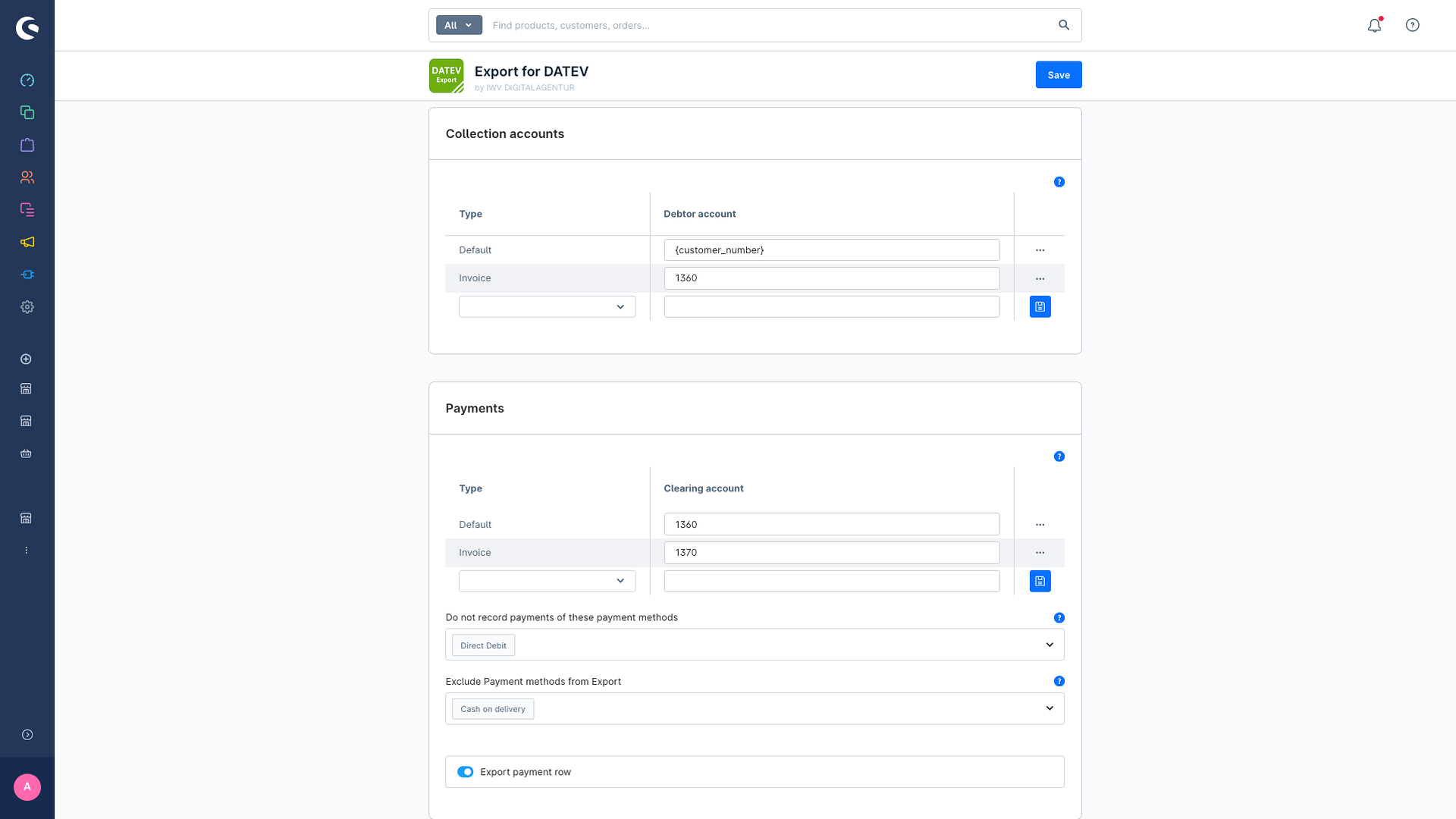Toggle Export payment row switch
Viewport: 1456px width, 819px height.
tap(466, 772)
